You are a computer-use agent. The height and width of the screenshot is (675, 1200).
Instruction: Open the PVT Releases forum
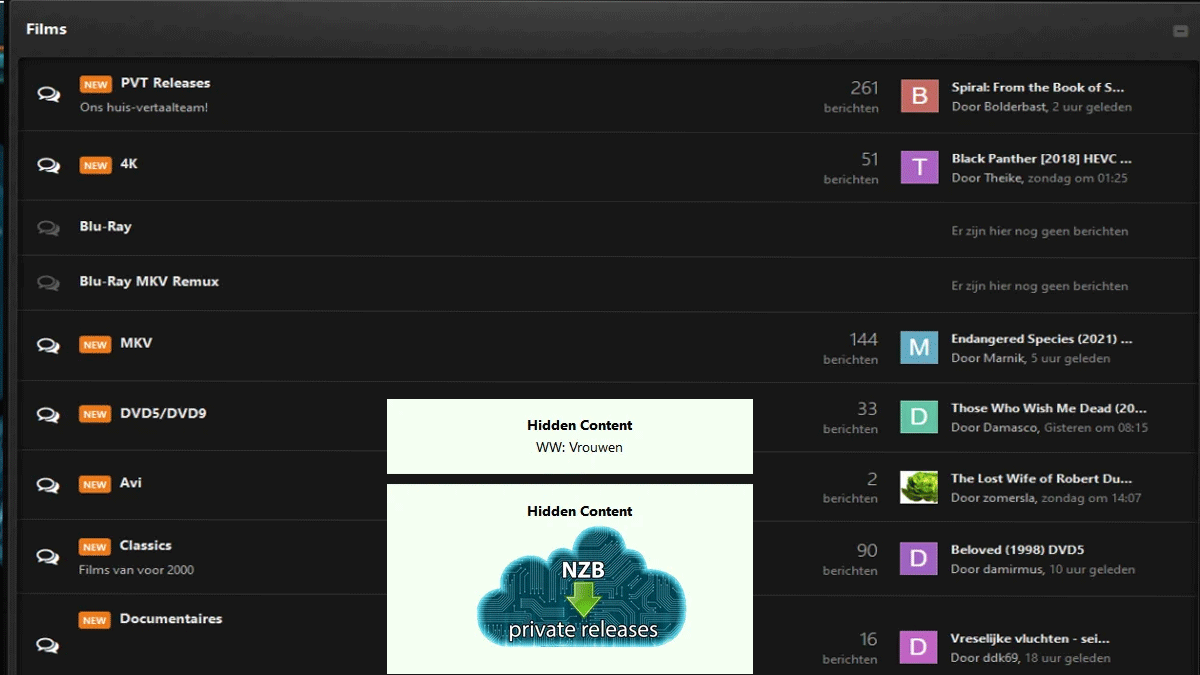(165, 83)
